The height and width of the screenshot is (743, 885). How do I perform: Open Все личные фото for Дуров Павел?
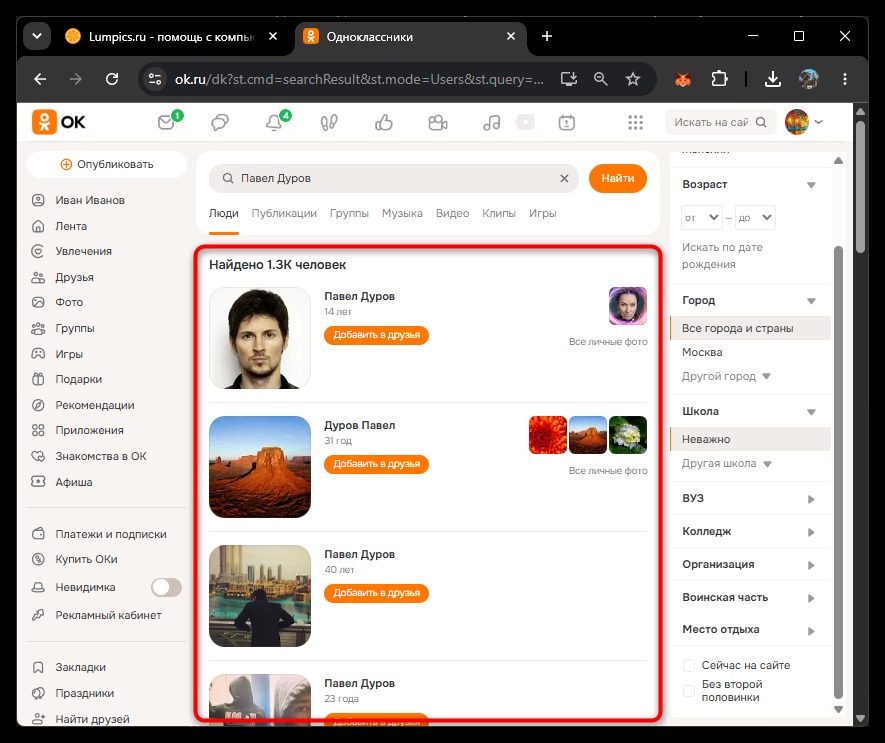608,471
